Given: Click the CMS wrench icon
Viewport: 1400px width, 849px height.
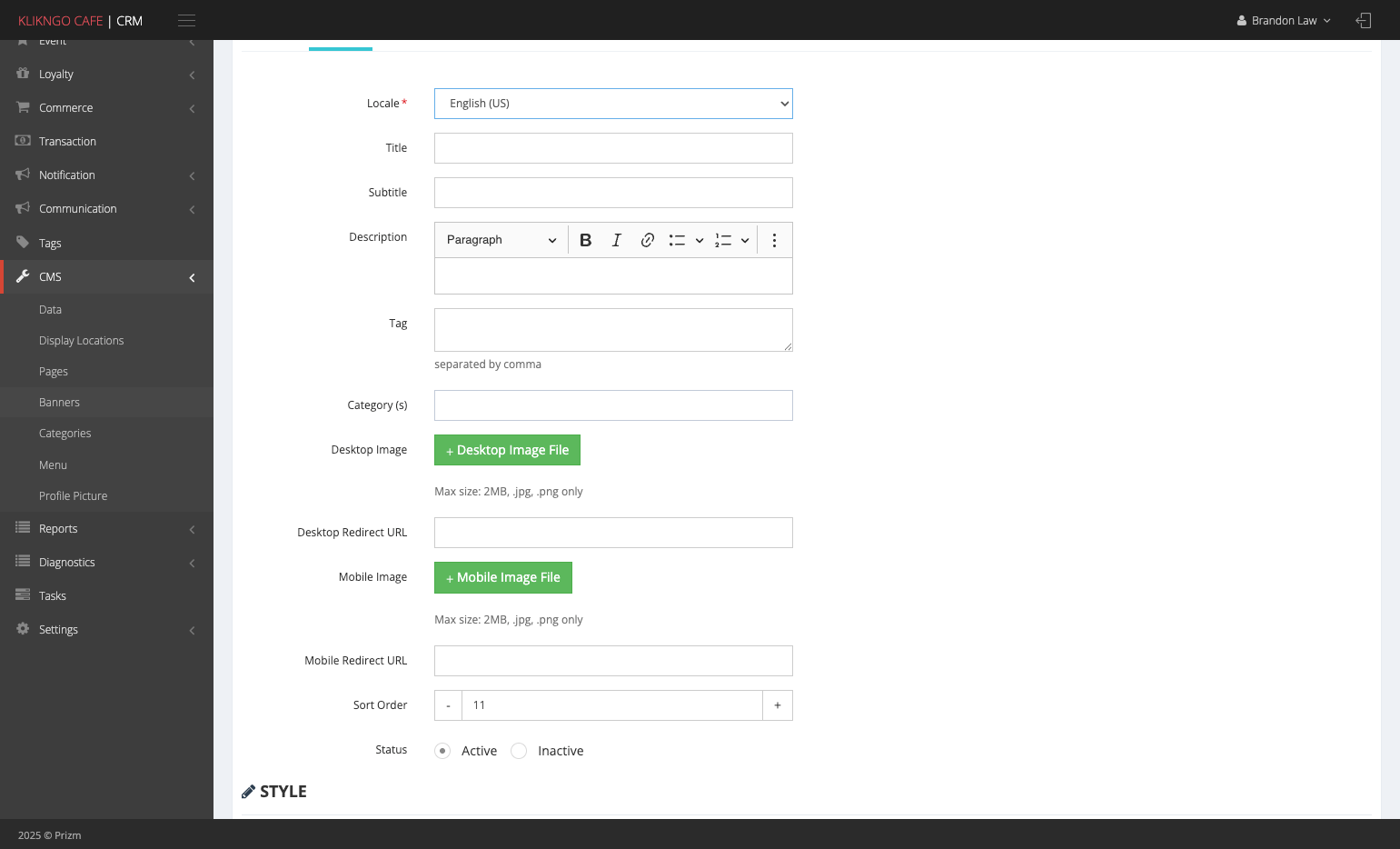Looking at the screenshot, I should (x=23, y=276).
